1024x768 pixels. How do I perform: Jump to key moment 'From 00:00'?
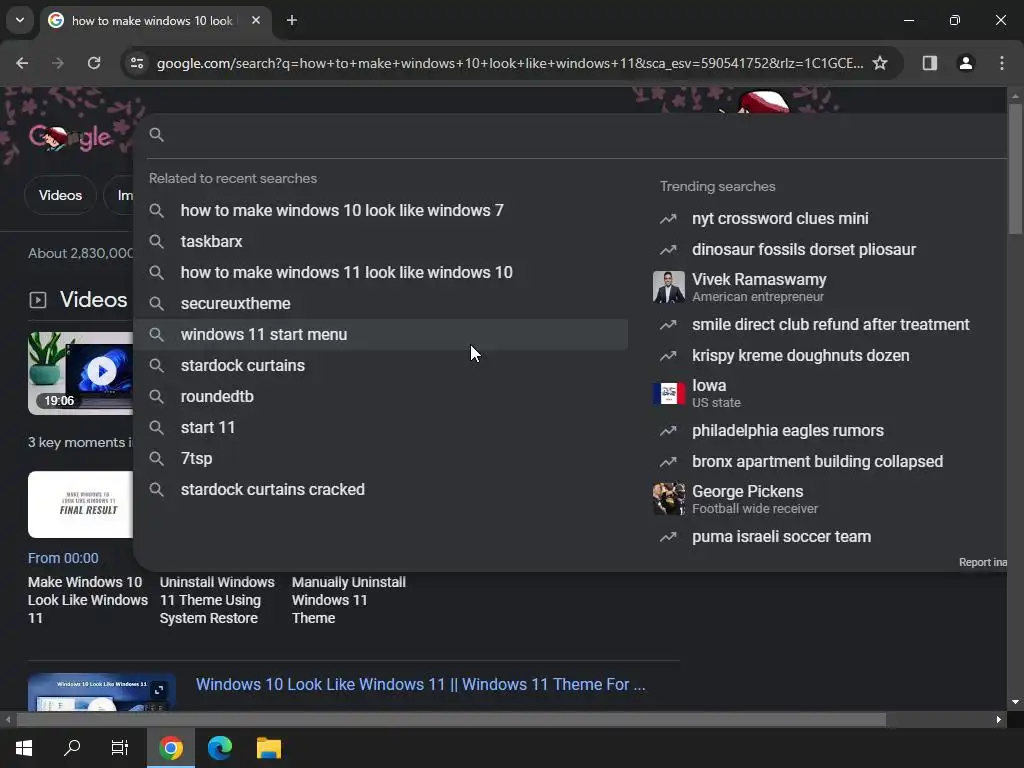point(63,558)
